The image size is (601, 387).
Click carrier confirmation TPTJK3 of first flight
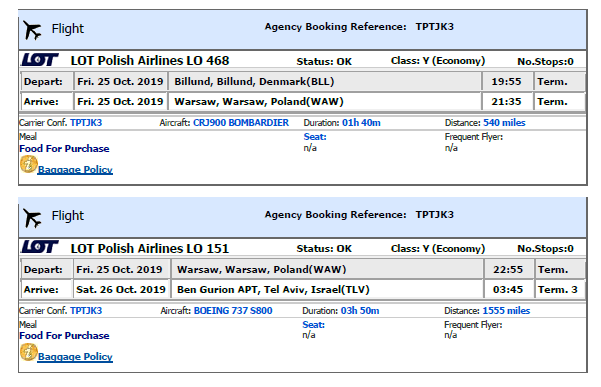86,123
